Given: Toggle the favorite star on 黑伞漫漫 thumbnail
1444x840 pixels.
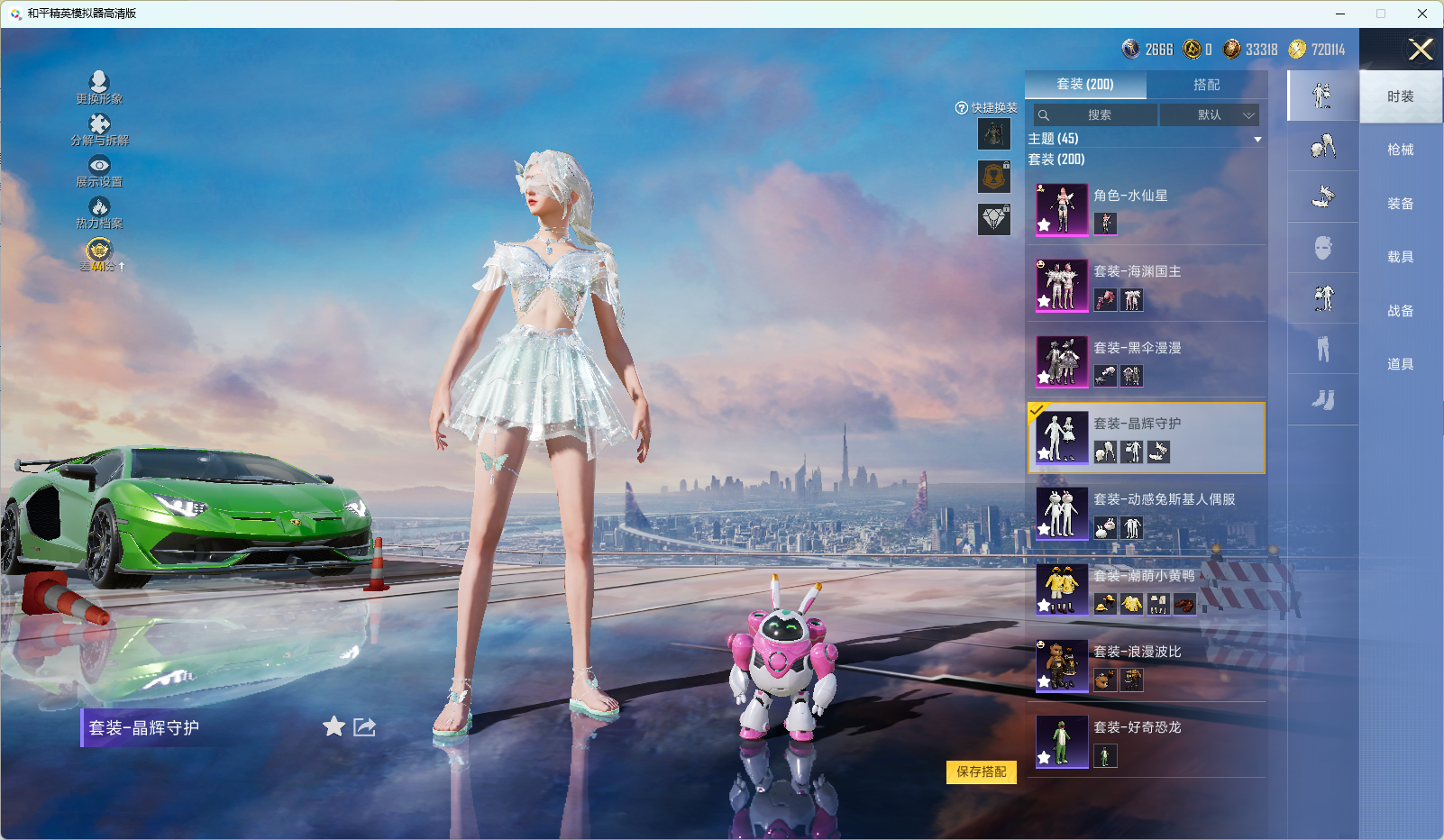Looking at the screenshot, I should pyautogui.click(x=1044, y=378).
